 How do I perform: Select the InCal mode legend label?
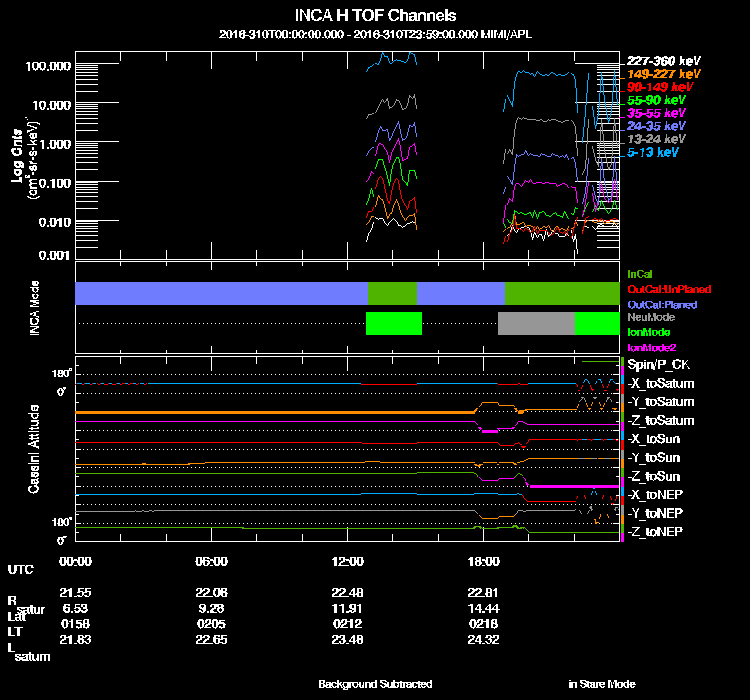click(x=640, y=272)
